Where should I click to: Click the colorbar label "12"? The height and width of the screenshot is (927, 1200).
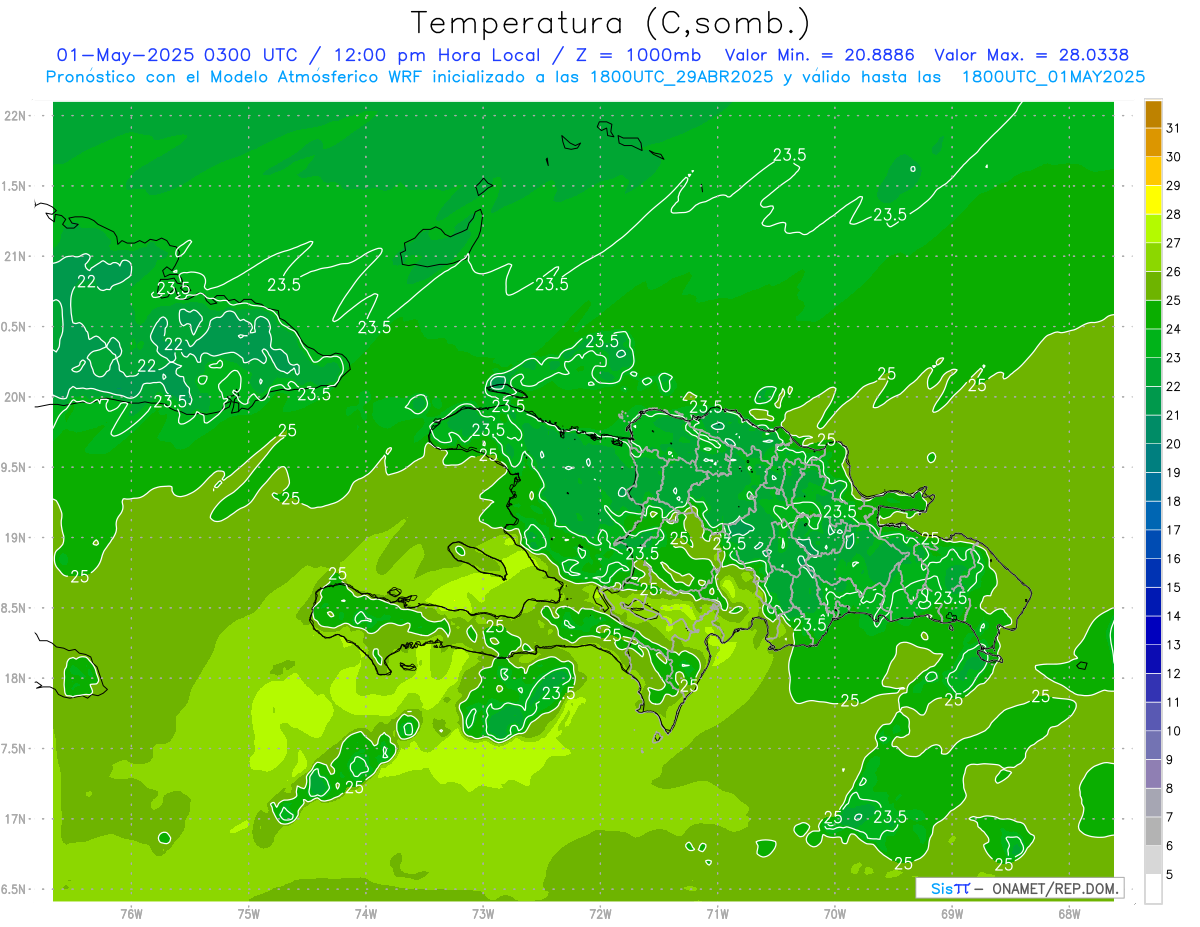click(1174, 673)
